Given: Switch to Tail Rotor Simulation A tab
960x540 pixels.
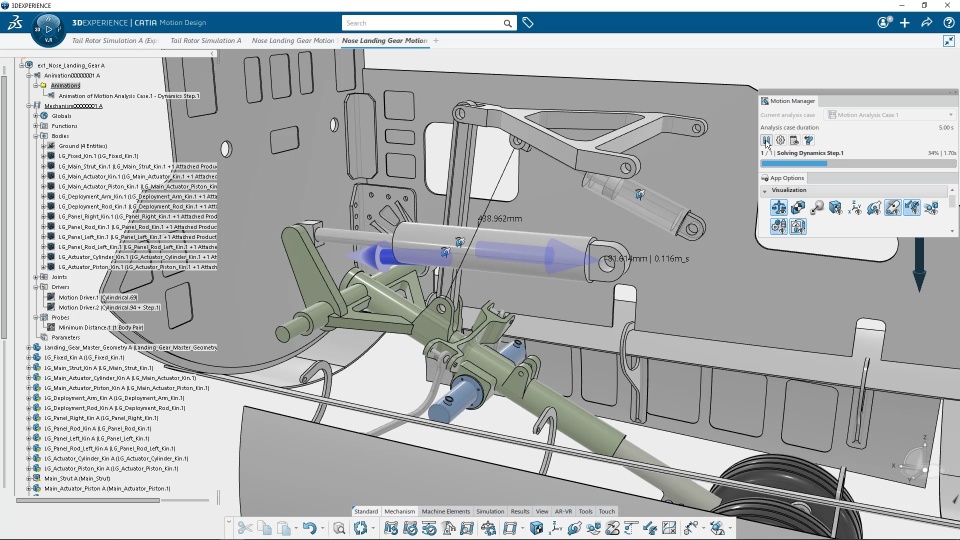Looking at the screenshot, I should point(206,40).
